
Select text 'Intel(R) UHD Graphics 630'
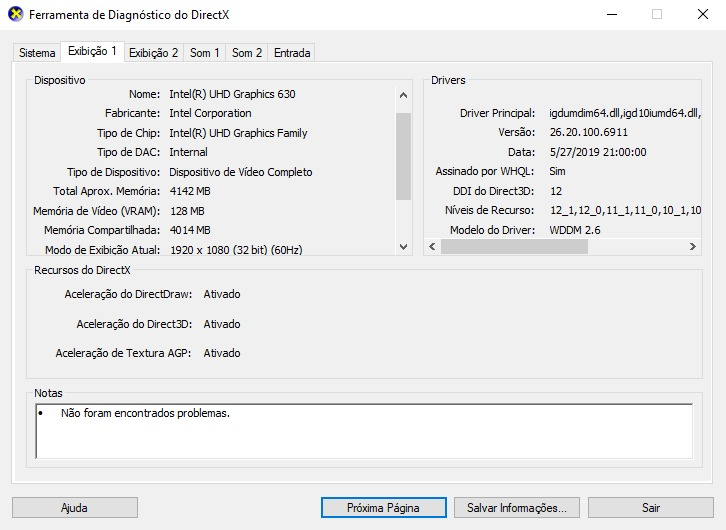[x=232, y=94]
